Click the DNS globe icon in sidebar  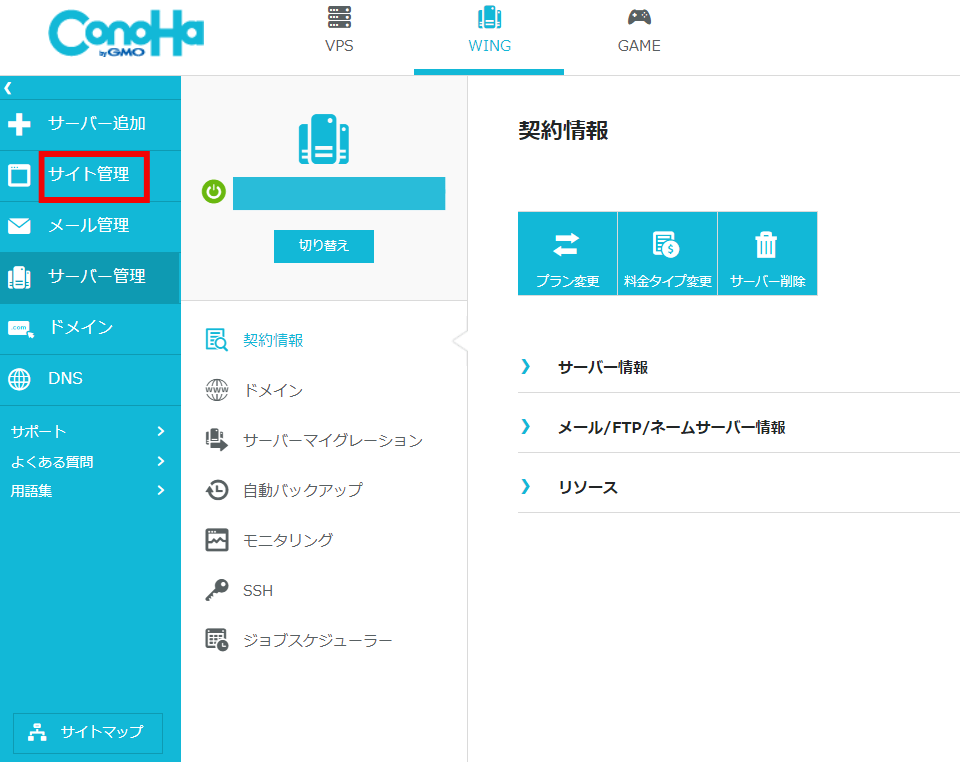19,379
